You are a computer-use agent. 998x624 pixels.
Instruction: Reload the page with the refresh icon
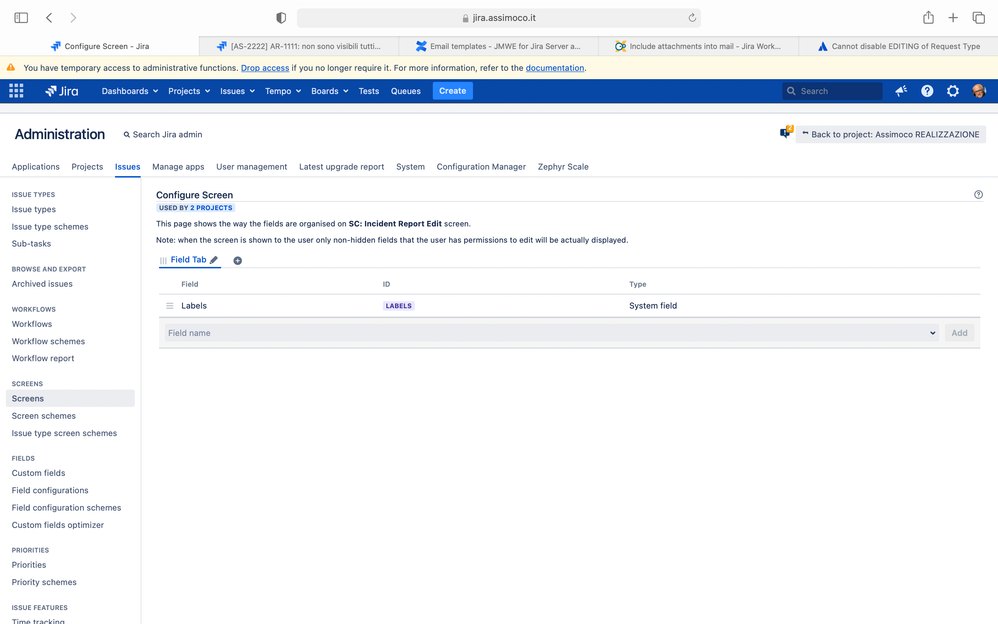[x=690, y=17]
